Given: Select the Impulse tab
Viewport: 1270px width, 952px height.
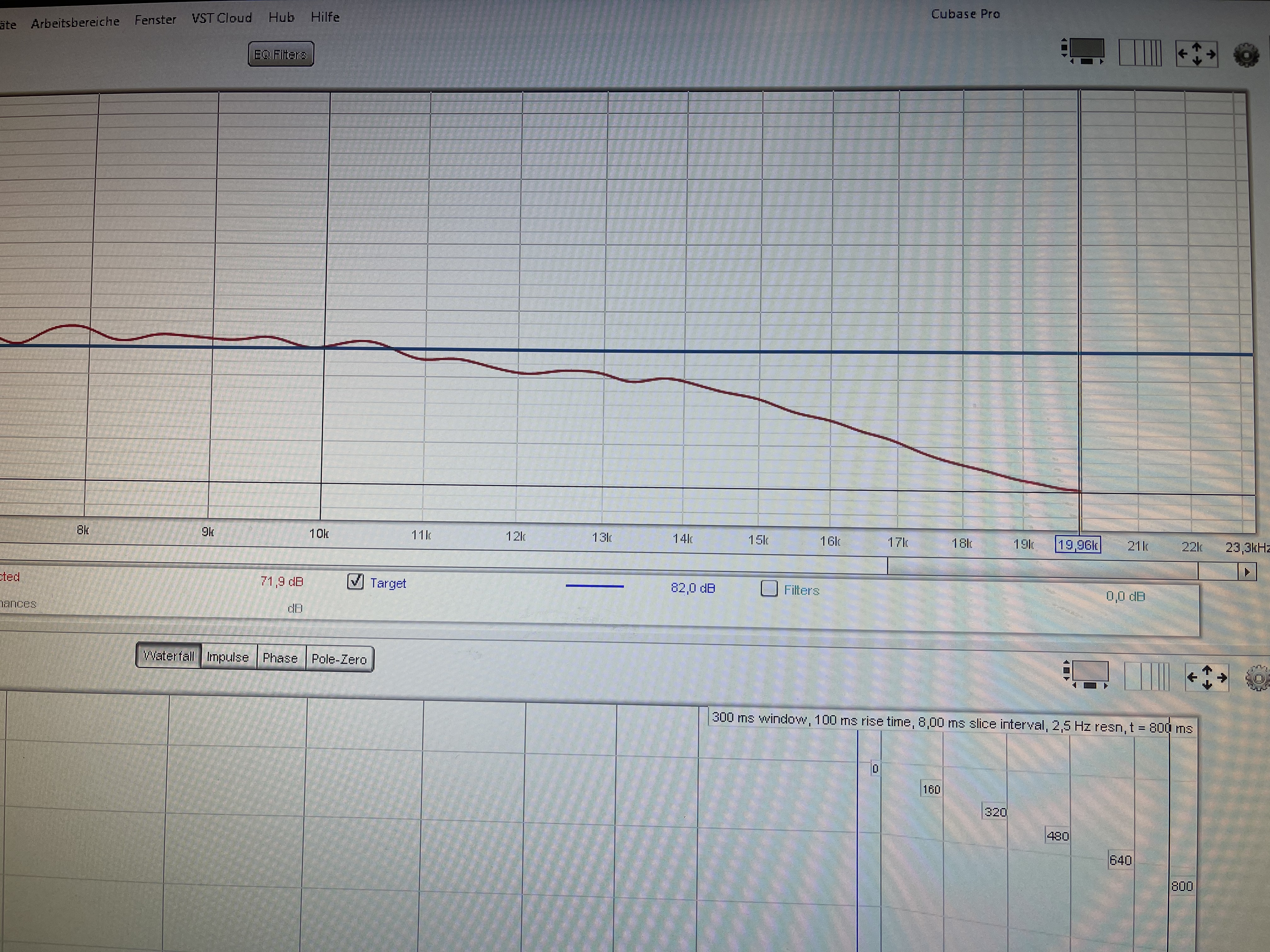Looking at the screenshot, I should [x=228, y=657].
